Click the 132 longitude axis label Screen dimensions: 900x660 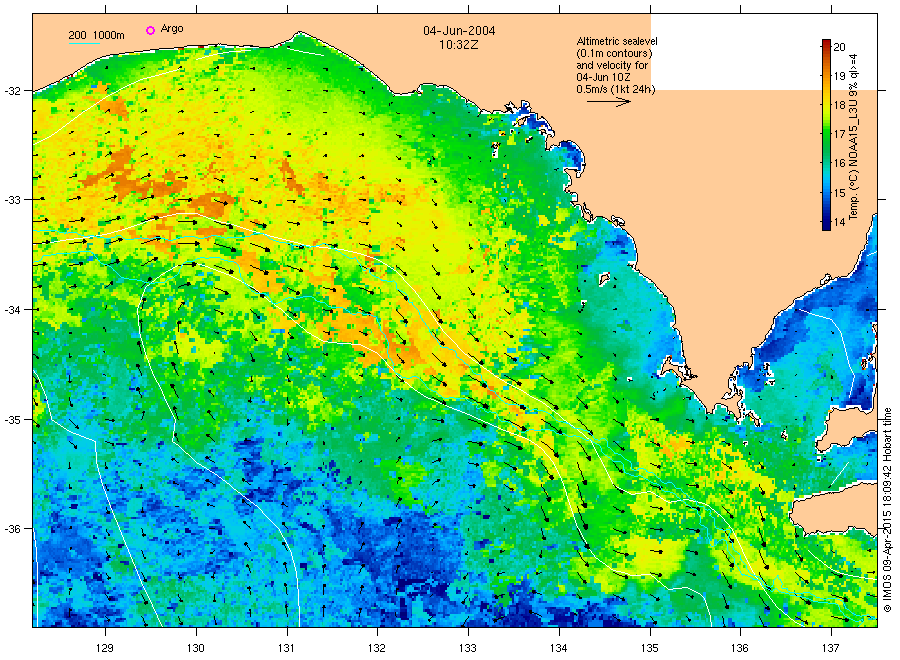(377, 648)
